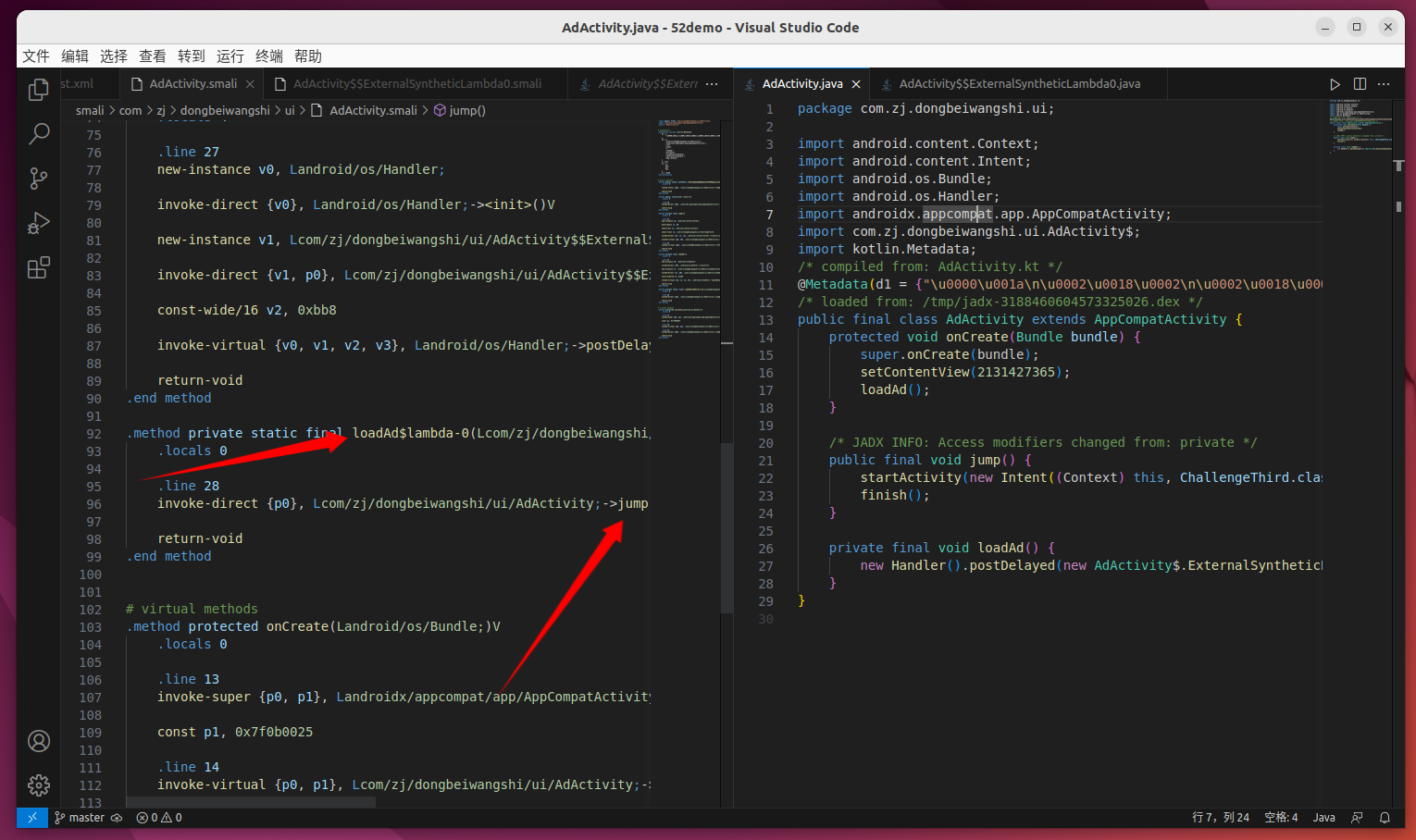Click the AdActivity.smali breadcrumb segment

pyautogui.click(x=365, y=111)
